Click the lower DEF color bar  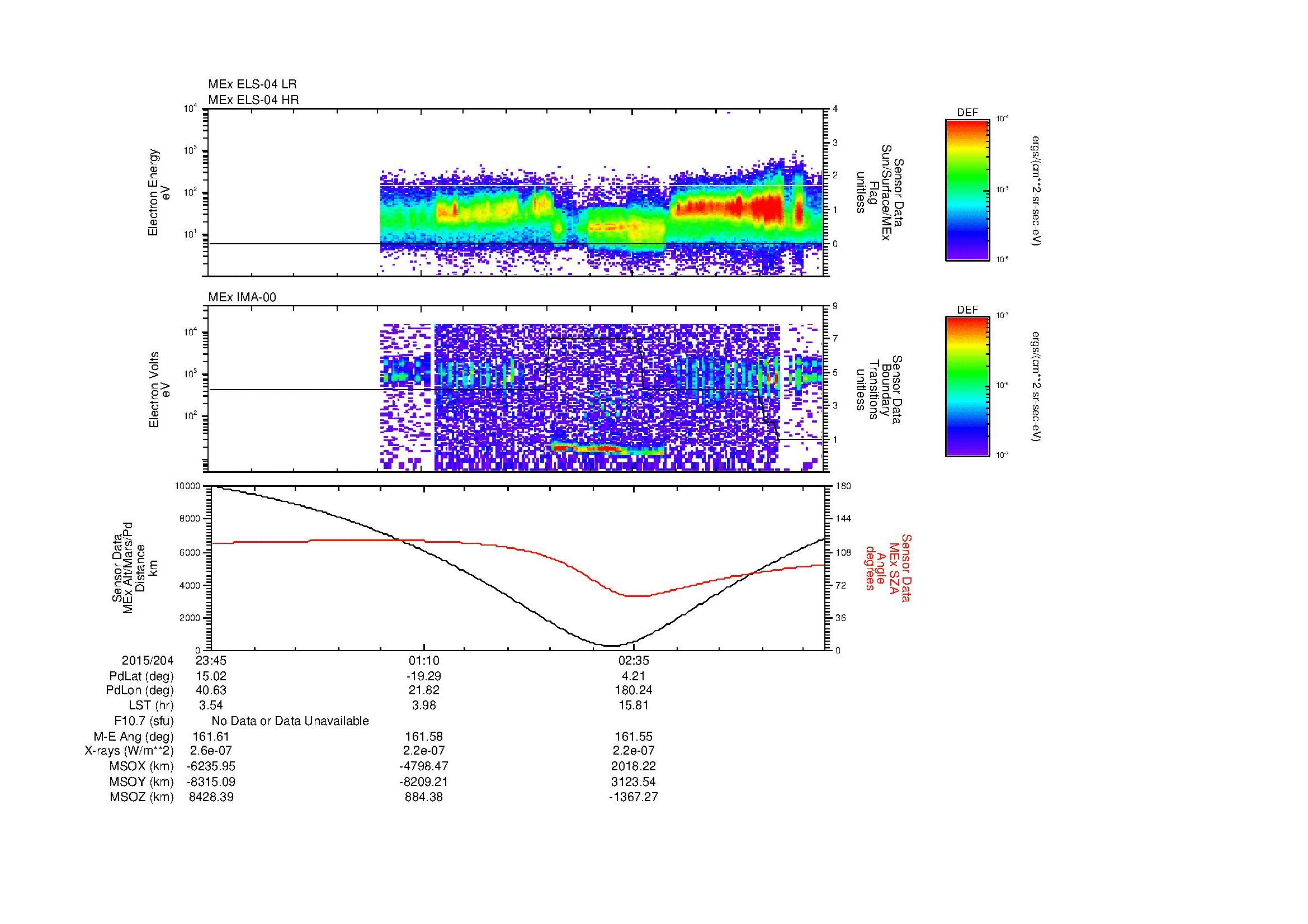(967, 387)
